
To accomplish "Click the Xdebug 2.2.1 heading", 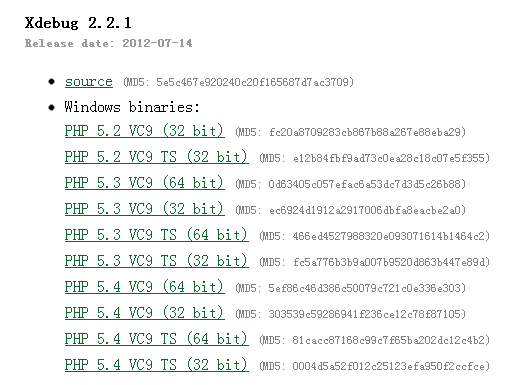I will pyautogui.click(x=78, y=23).
